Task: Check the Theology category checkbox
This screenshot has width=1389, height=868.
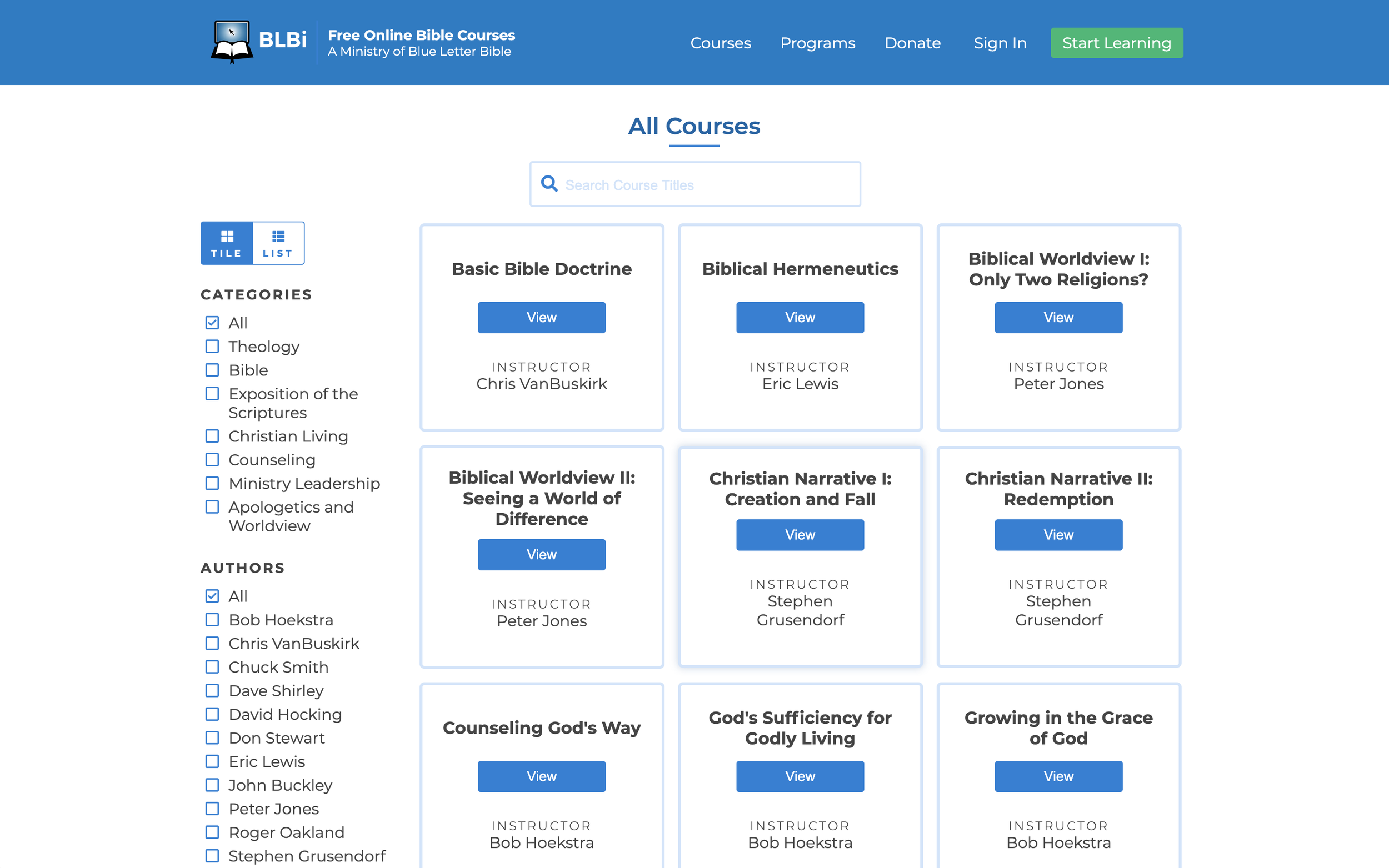Action: [212, 346]
